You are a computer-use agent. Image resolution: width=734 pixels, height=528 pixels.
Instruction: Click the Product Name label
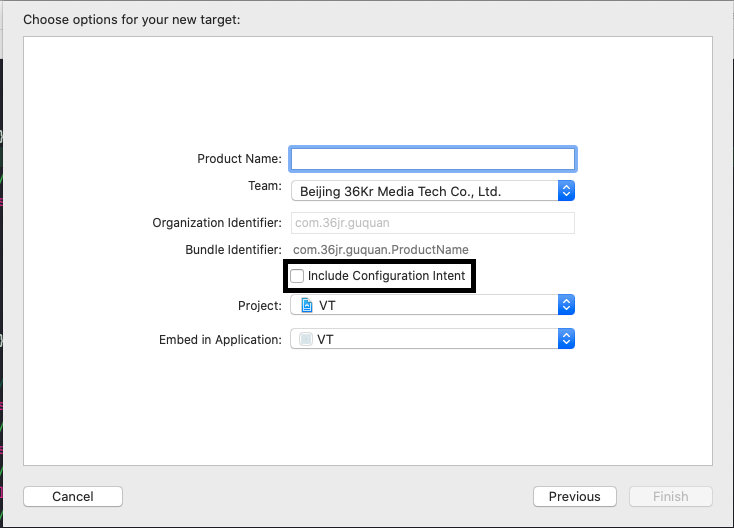(x=239, y=159)
